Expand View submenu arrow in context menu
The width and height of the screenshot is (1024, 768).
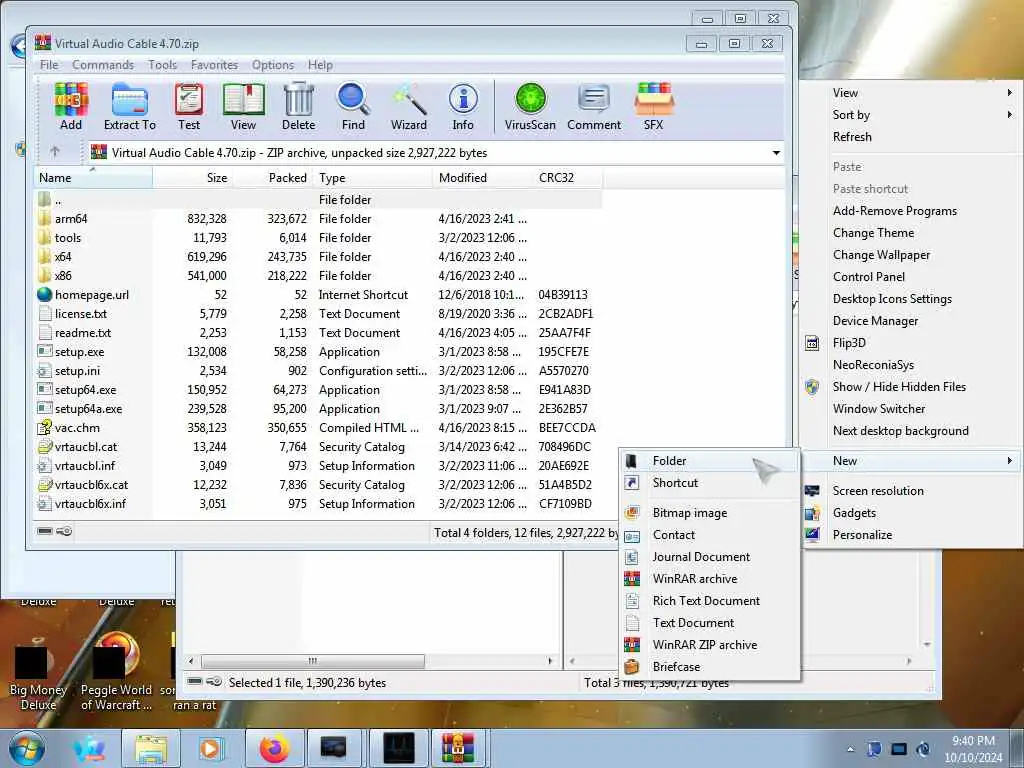tap(1010, 93)
